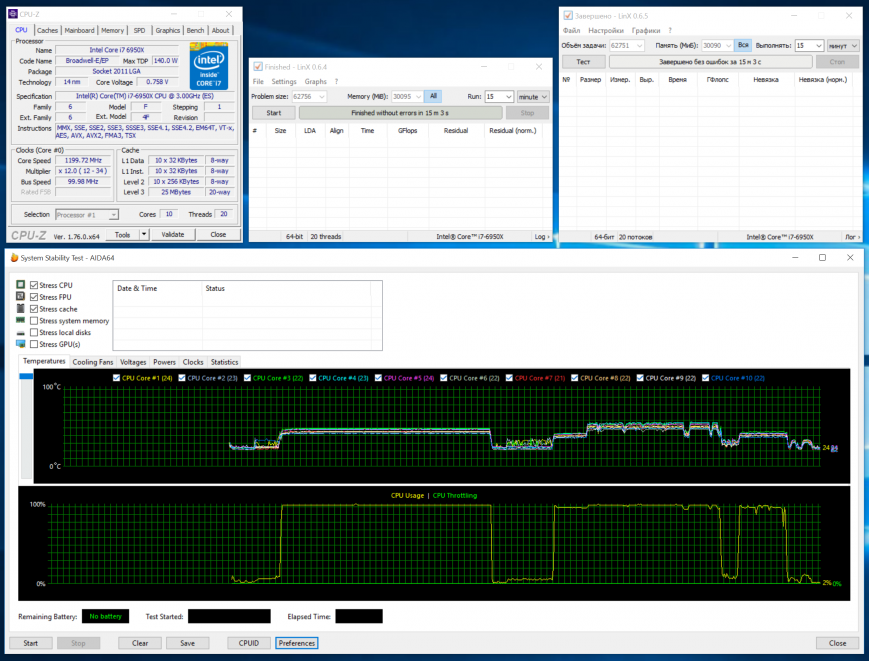Toggle CPU Core #5 graph checkbox
The image size is (869, 661).
[378, 378]
